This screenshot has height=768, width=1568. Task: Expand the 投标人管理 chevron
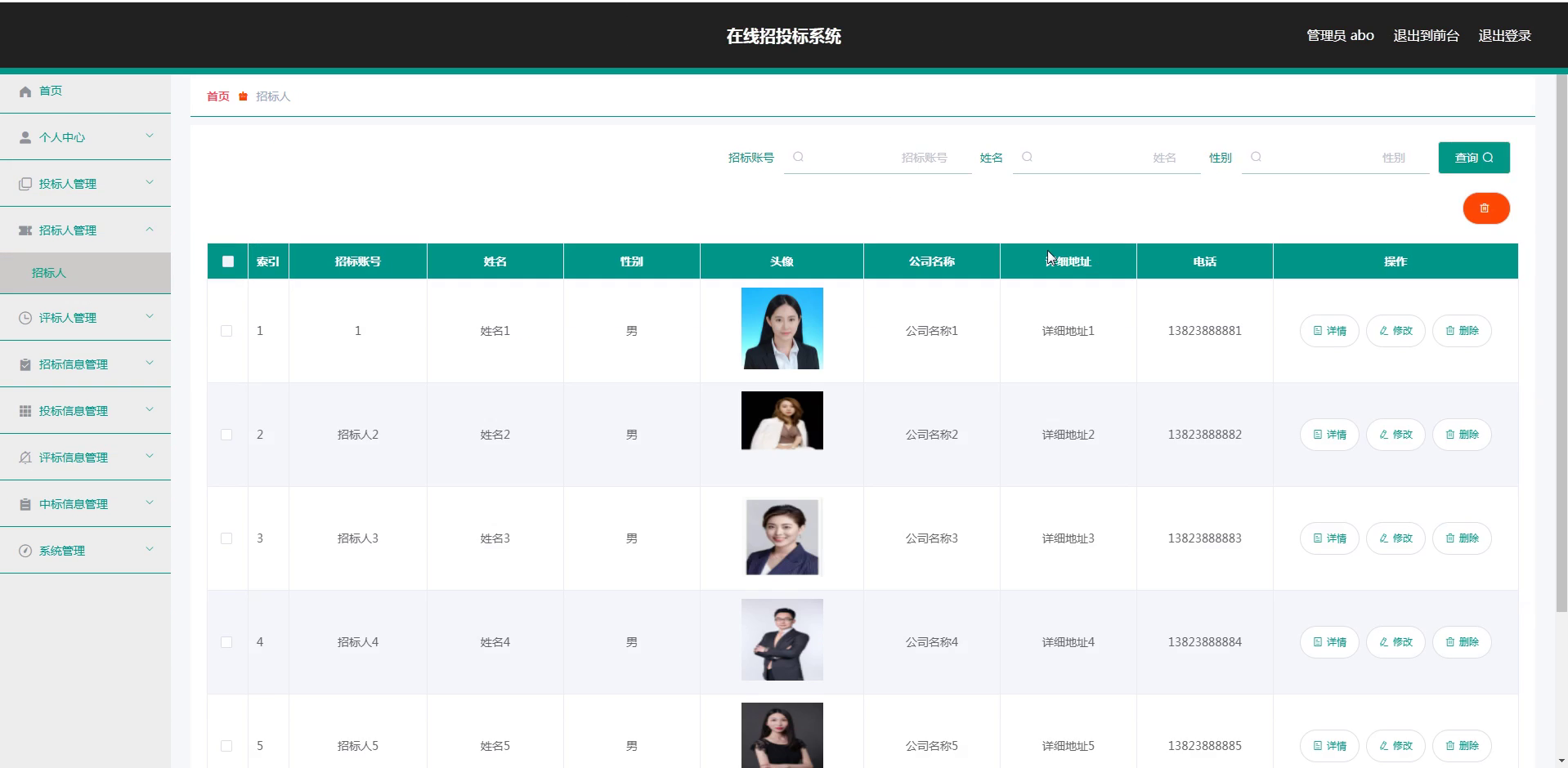click(x=150, y=182)
